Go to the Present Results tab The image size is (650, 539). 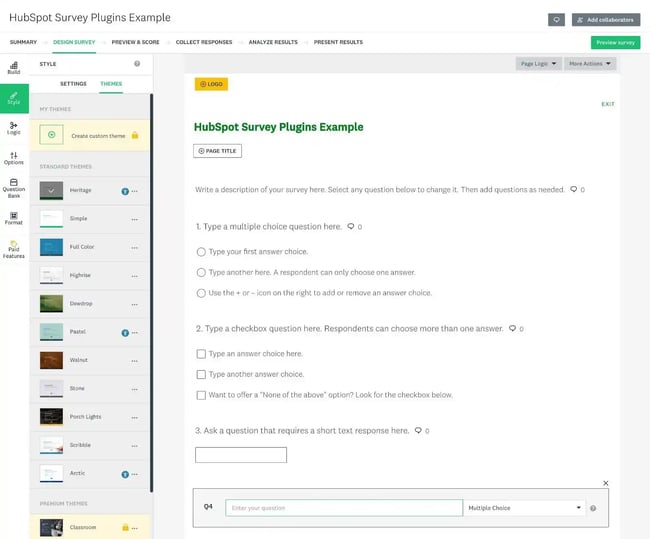[338, 42]
